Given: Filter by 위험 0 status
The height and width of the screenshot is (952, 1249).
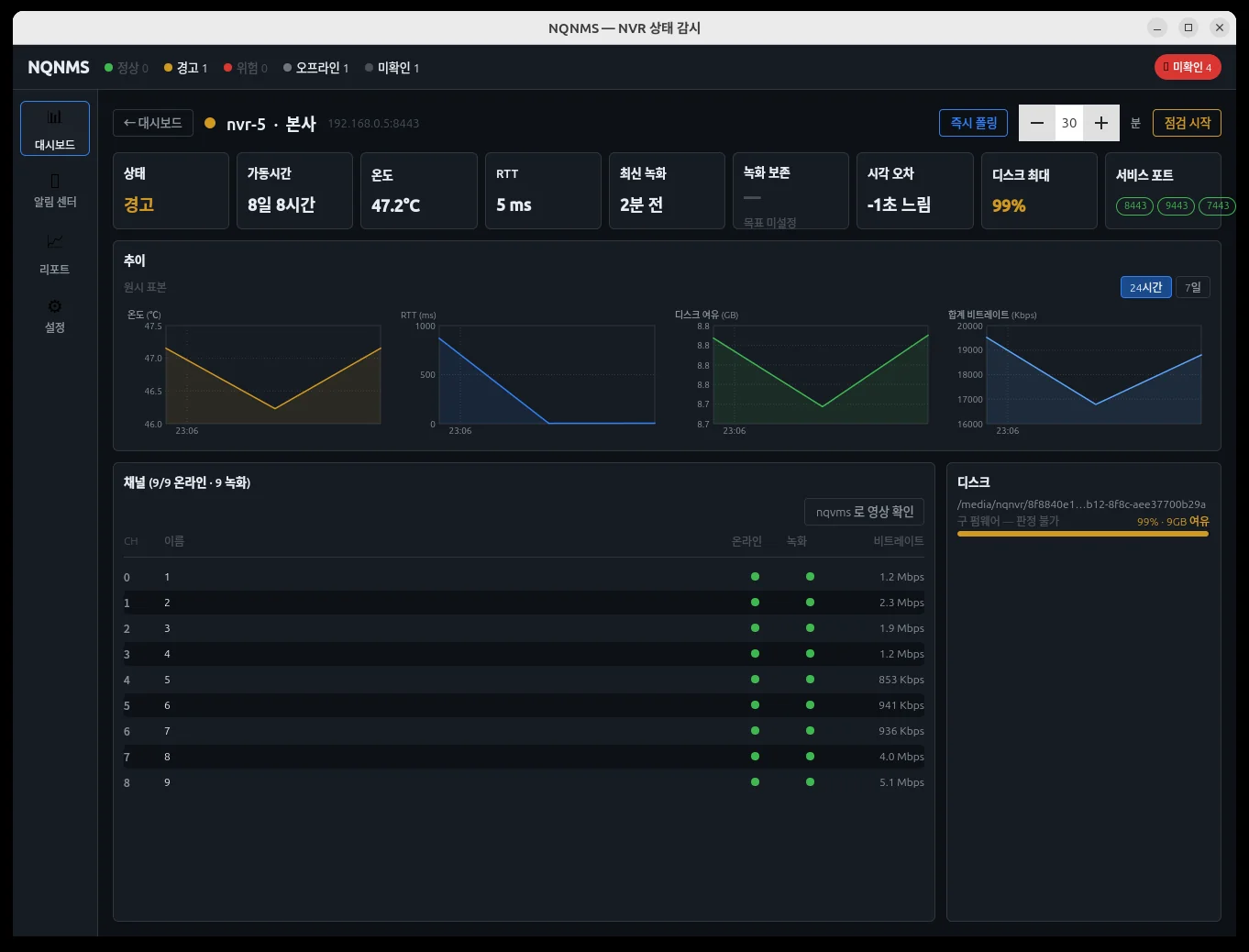Looking at the screenshot, I should [246, 68].
